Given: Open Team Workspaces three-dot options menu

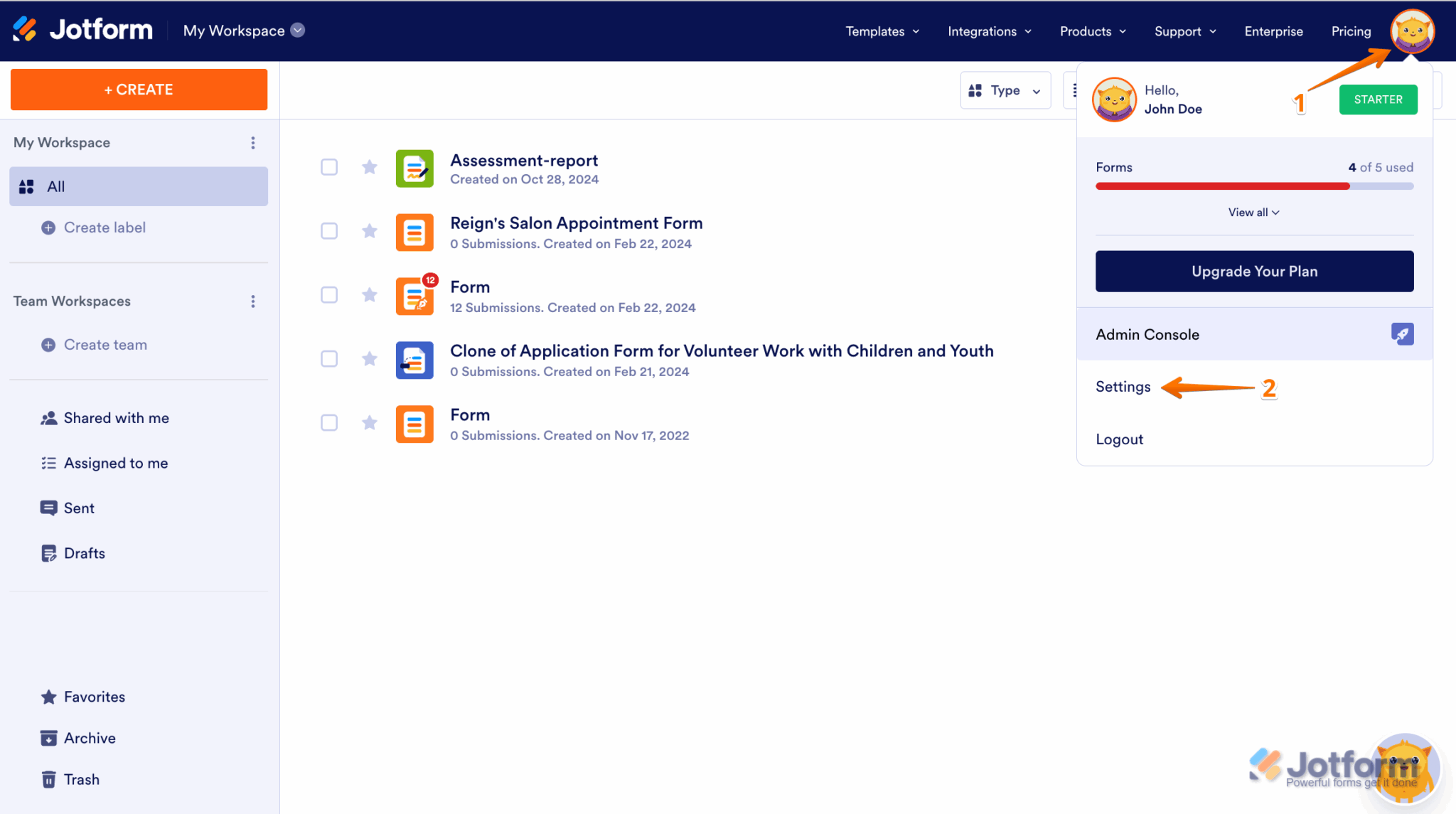Looking at the screenshot, I should [253, 301].
